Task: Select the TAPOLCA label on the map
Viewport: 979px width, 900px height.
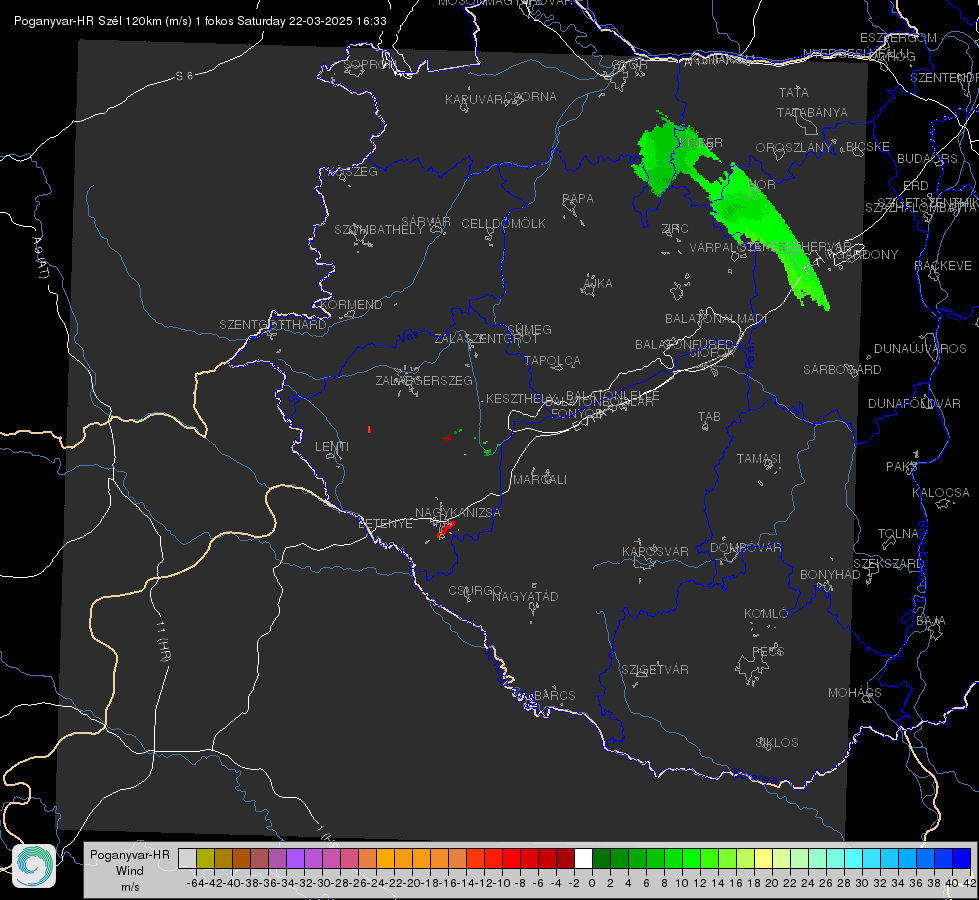Action: point(552,360)
